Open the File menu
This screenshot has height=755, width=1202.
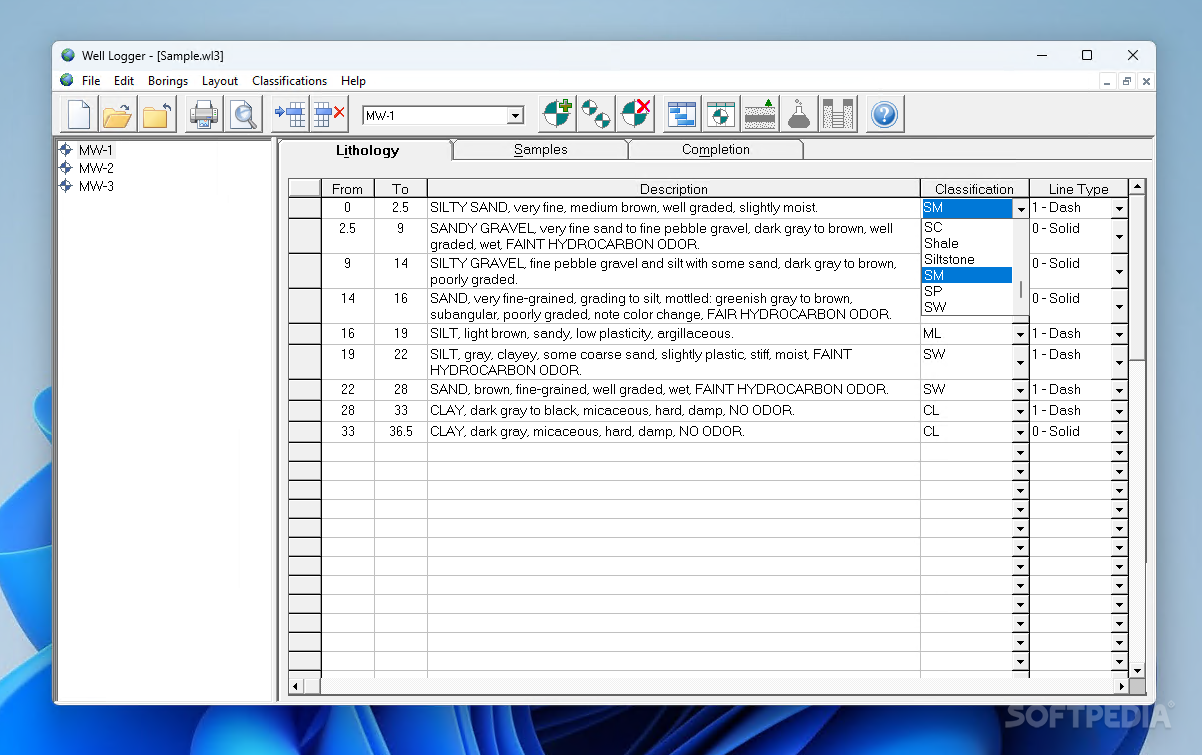[91, 81]
